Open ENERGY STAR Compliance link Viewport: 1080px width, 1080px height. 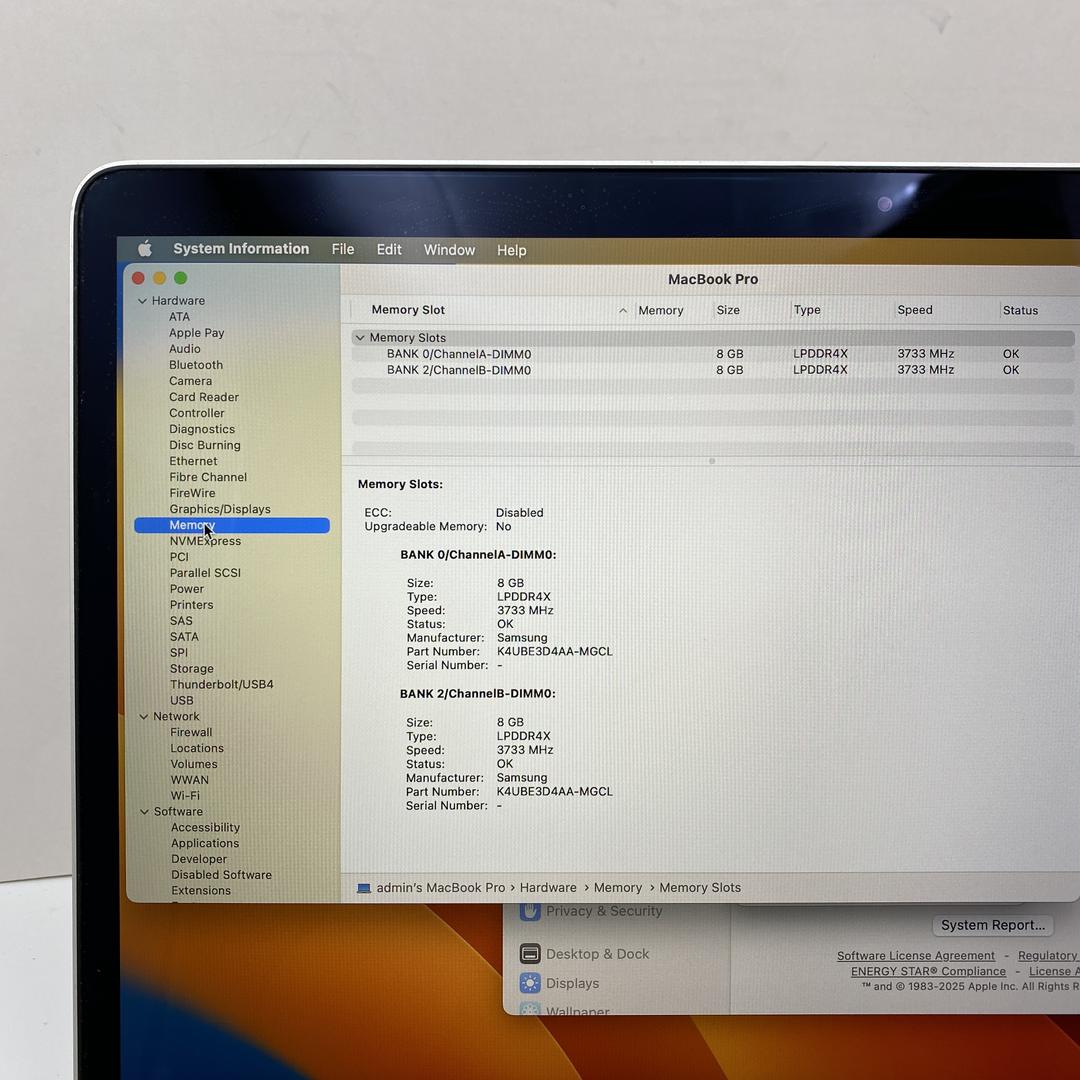point(928,971)
